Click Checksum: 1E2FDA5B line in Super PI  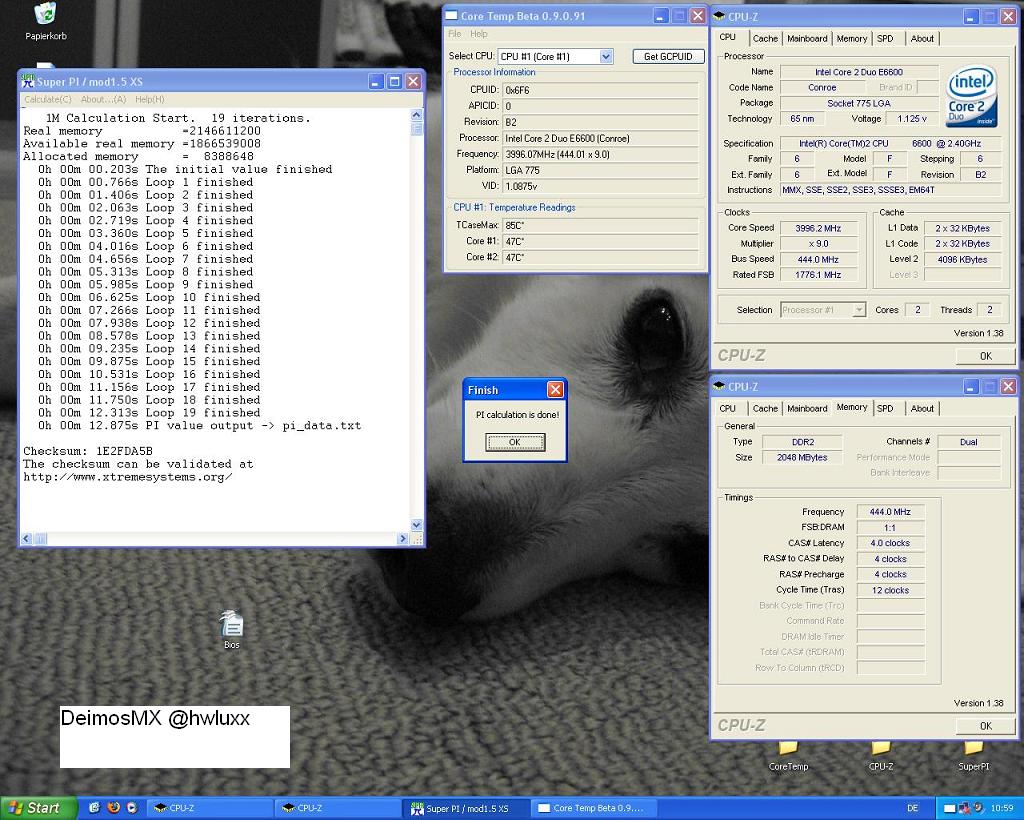88,451
